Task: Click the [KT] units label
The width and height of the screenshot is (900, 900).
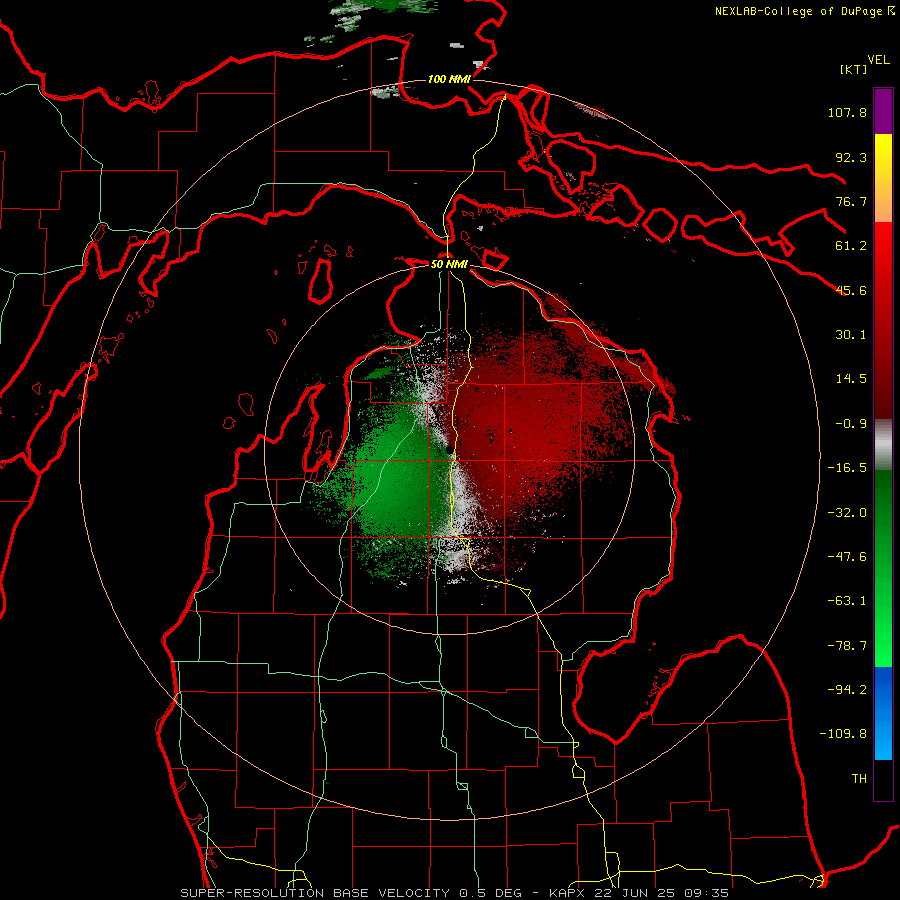Action: (853, 69)
